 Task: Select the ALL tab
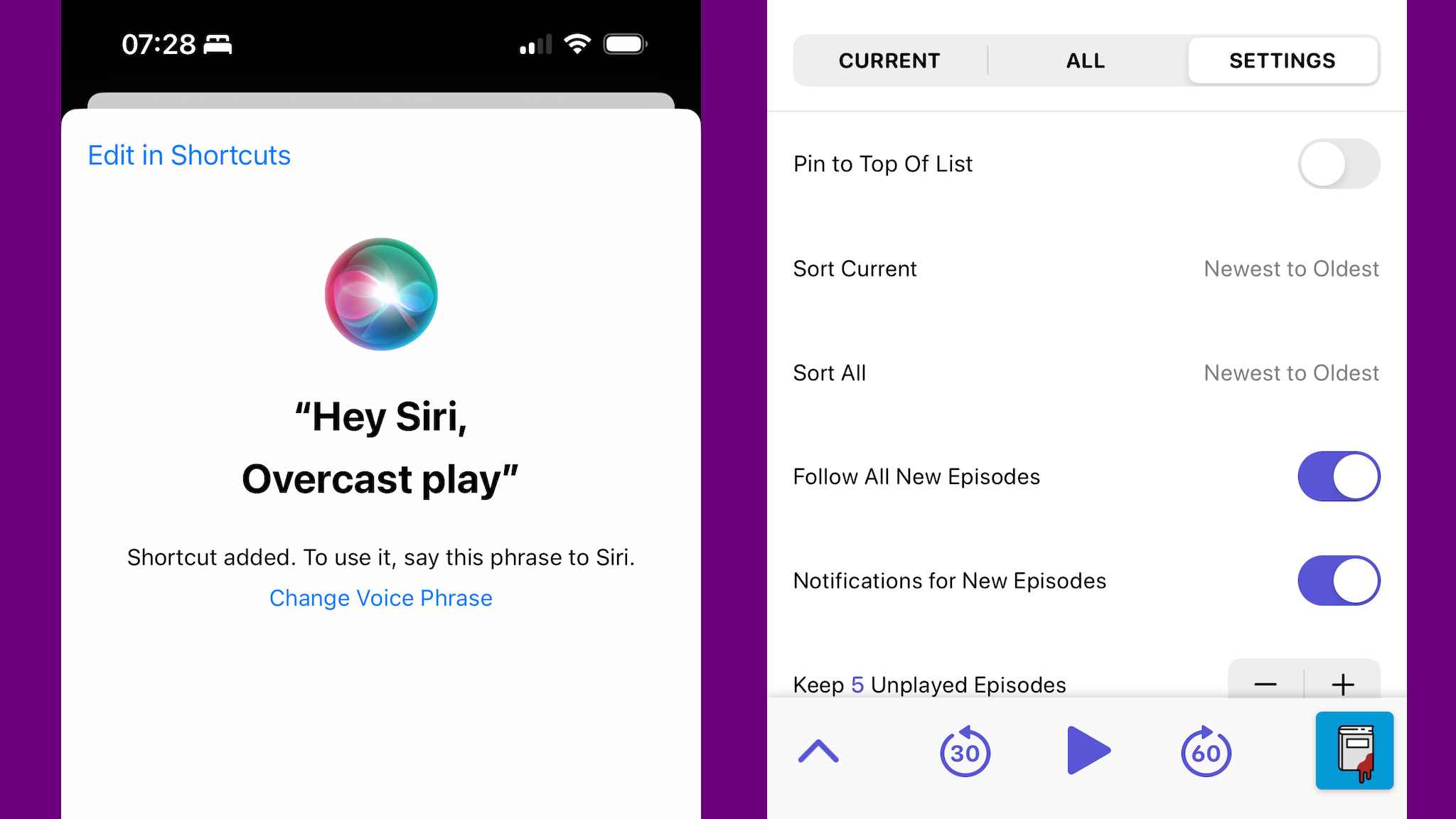1086,60
